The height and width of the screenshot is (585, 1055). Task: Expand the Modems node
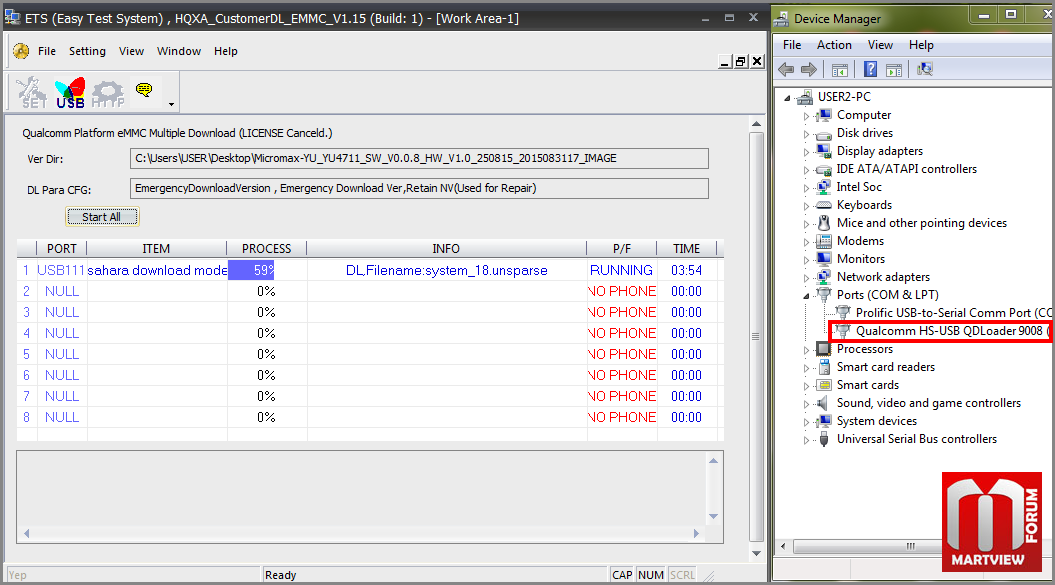coord(806,242)
